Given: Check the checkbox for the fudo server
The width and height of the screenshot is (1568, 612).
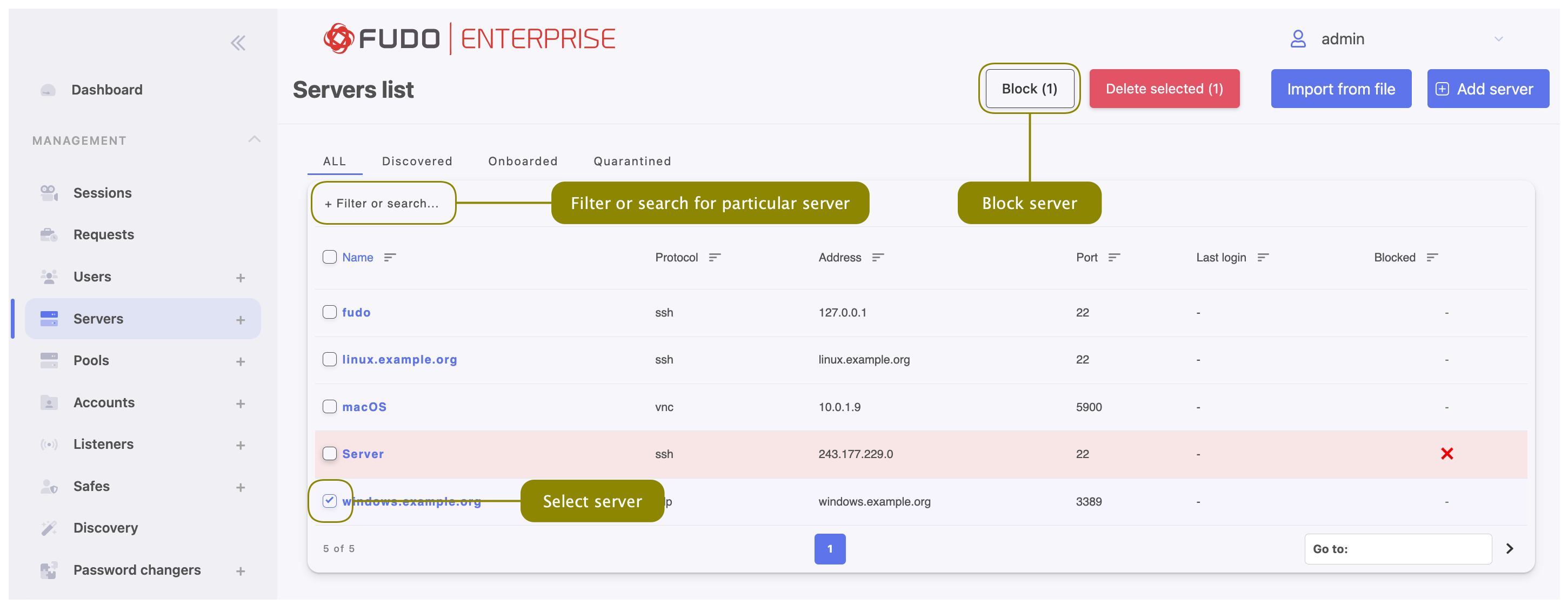Looking at the screenshot, I should point(329,312).
